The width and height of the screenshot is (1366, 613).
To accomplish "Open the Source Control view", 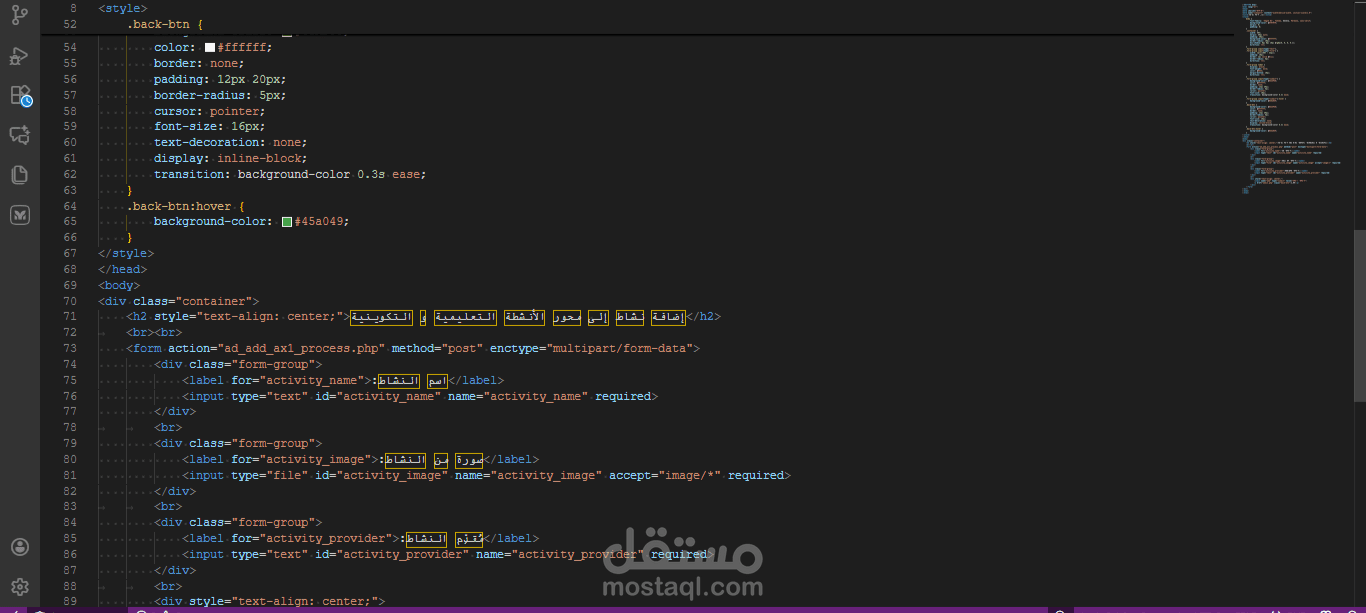I will 20,14.
